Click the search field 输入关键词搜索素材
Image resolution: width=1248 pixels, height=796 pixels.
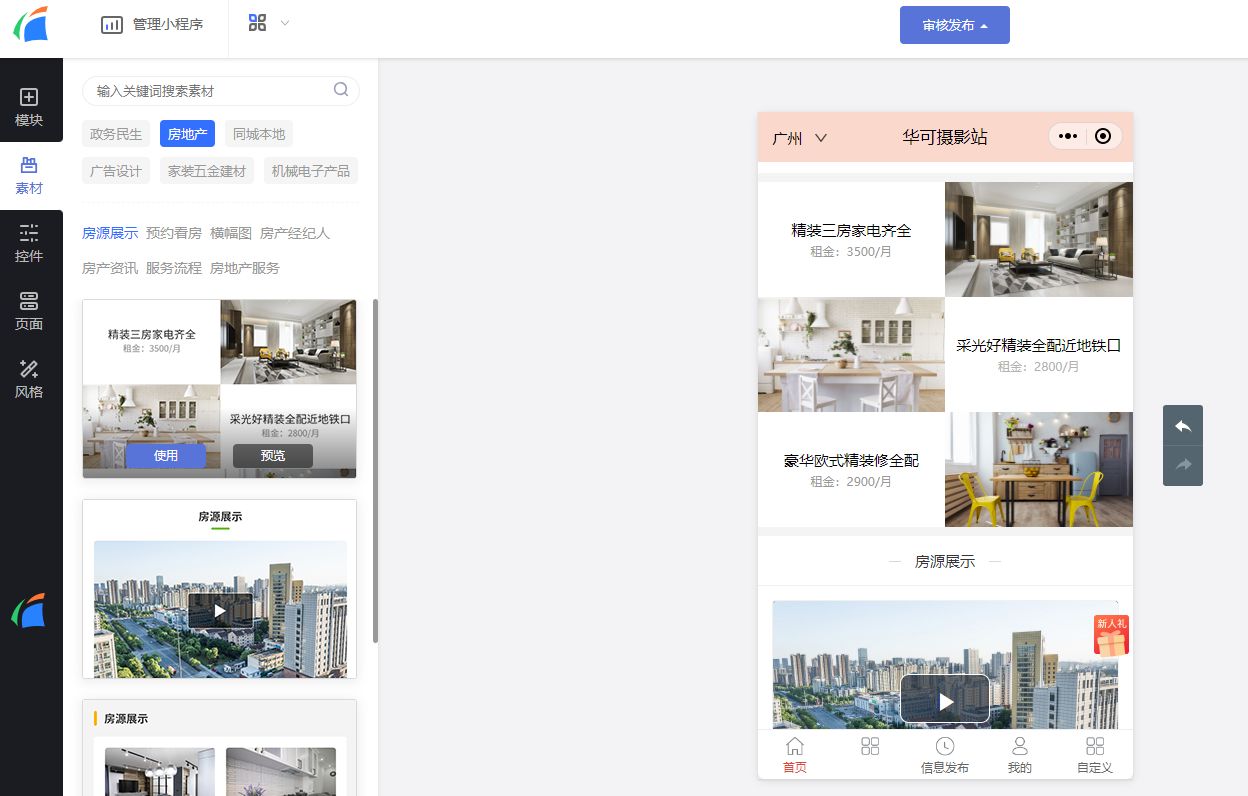tap(221, 91)
